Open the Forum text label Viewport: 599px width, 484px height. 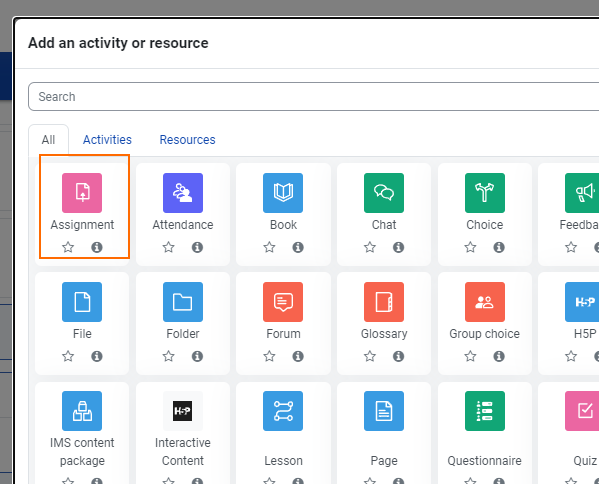(283, 334)
